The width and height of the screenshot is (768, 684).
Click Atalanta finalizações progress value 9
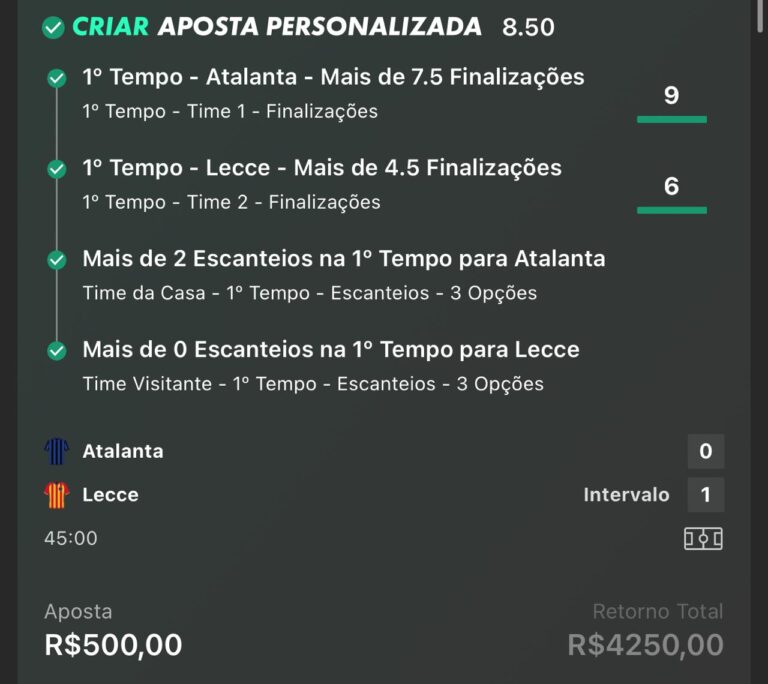pyautogui.click(x=671, y=97)
